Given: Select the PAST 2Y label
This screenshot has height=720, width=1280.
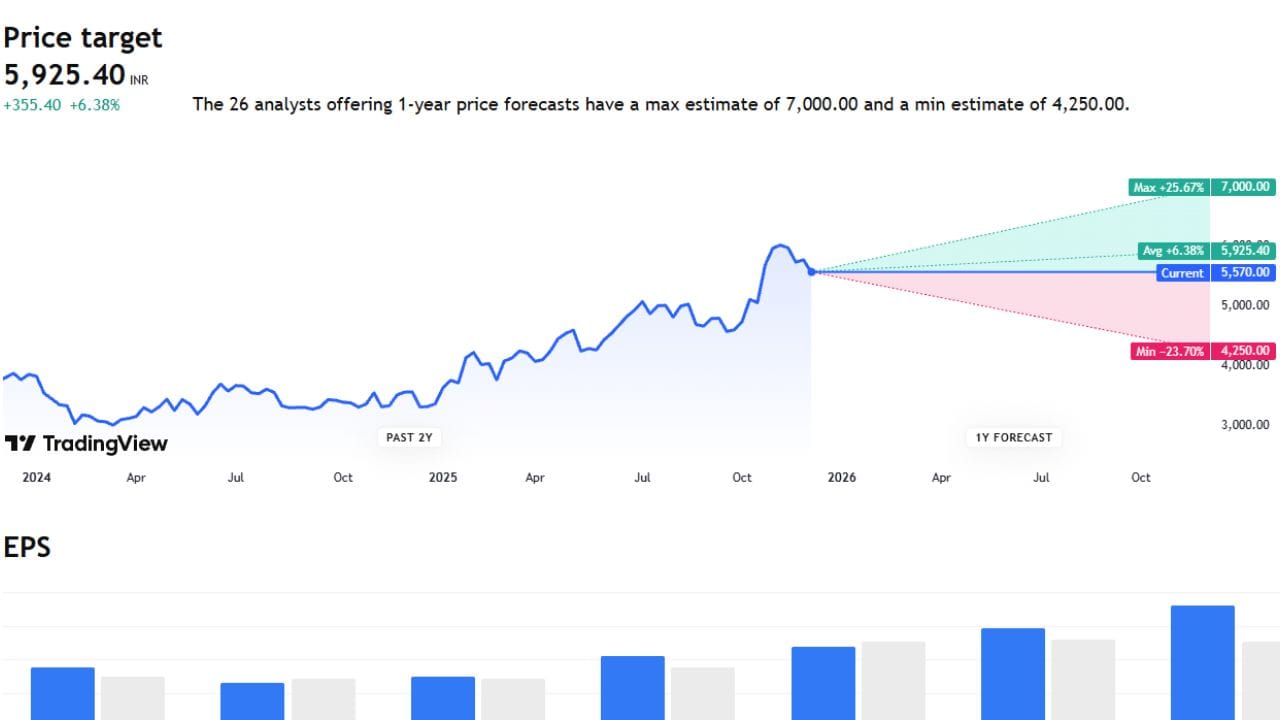Looking at the screenshot, I should pos(408,437).
